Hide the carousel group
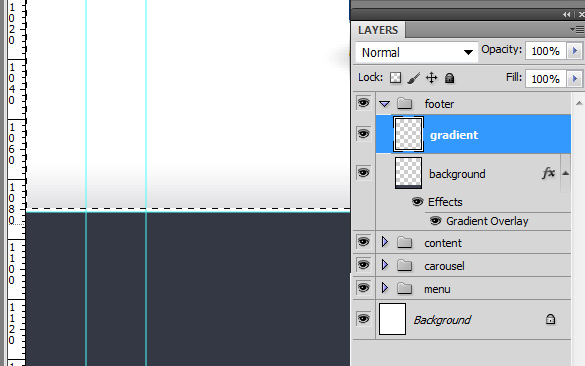The width and height of the screenshot is (585, 366). point(363,265)
